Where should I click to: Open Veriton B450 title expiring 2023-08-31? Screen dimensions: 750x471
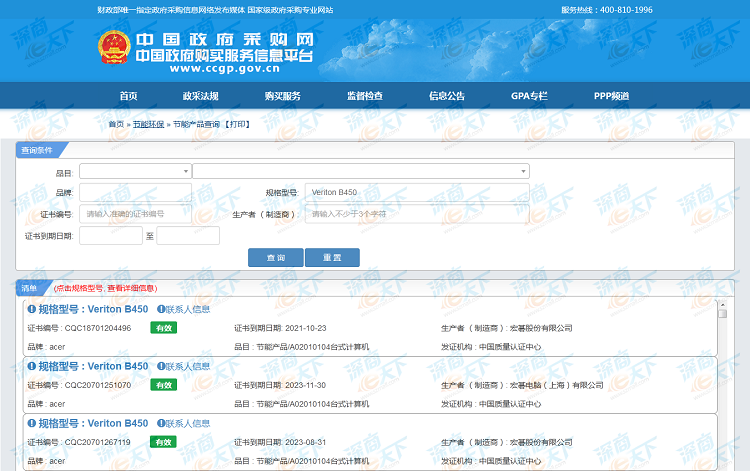click(93, 423)
